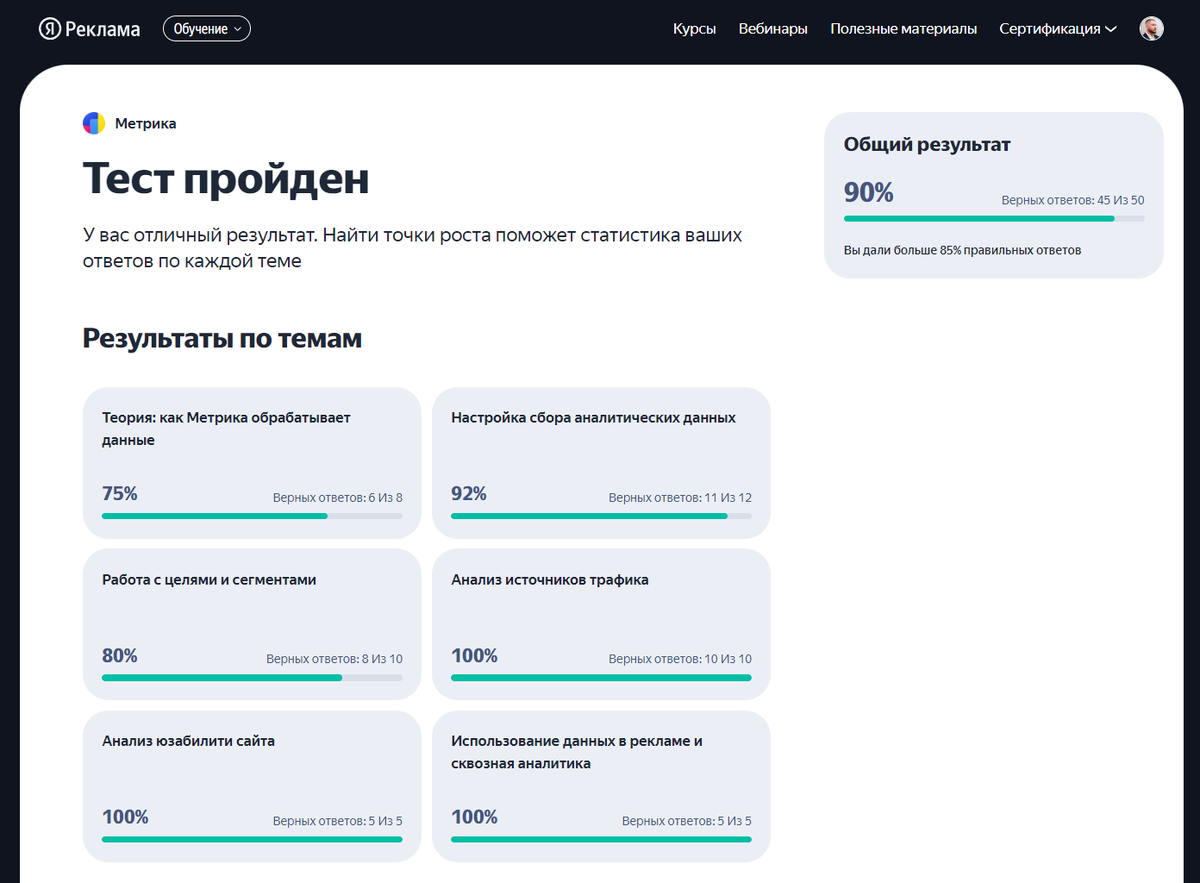
Task: Click the 75% score value
Action: [x=120, y=494]
